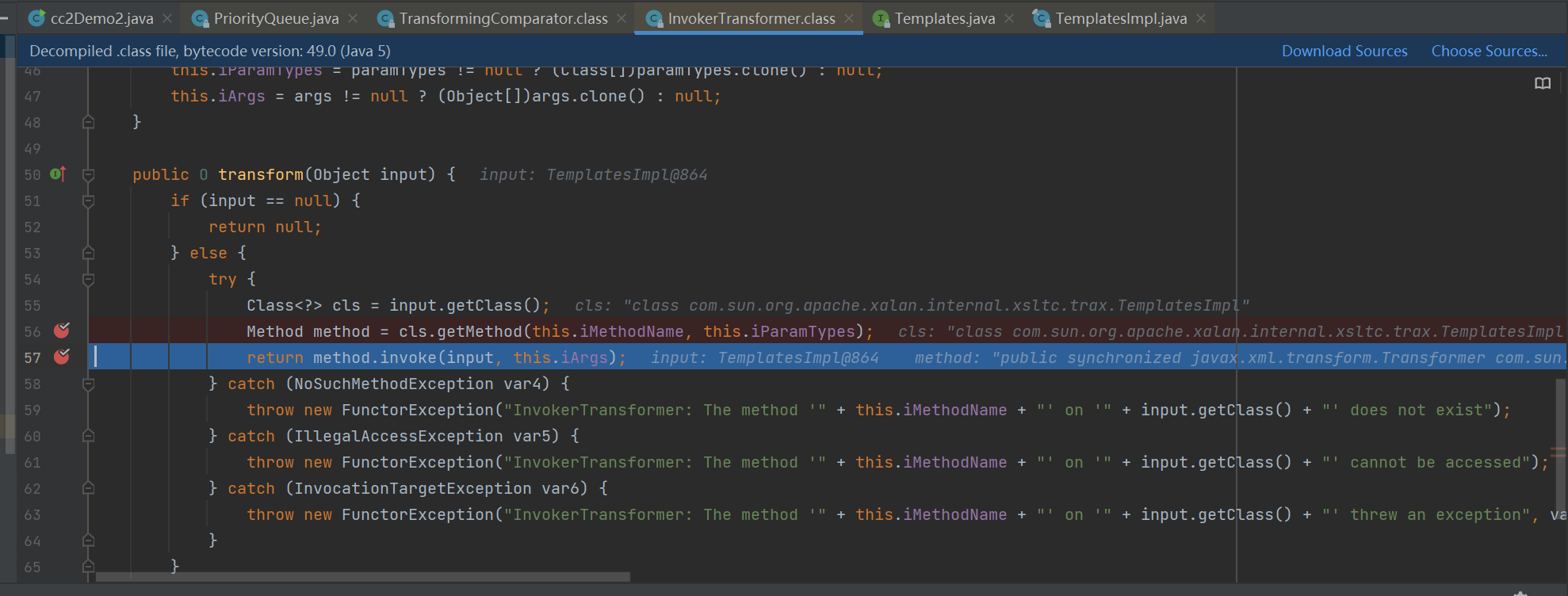Screen dimensions: 1568x596
Task: Click line number 57 in the gutter
Action: point(33,357)
